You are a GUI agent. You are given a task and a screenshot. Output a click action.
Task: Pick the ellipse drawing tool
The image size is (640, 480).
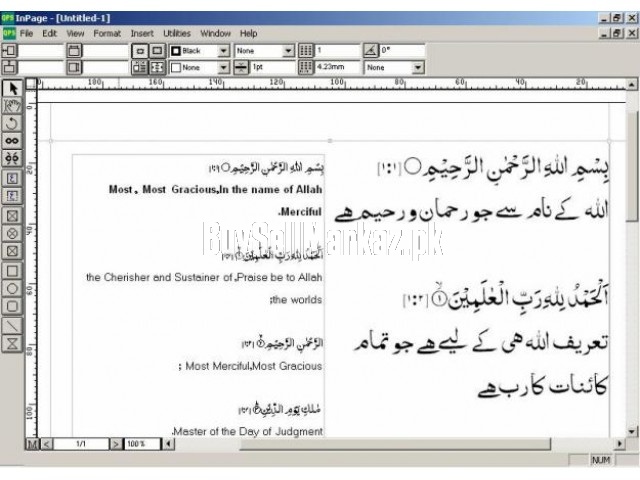(x=13, y=287)
